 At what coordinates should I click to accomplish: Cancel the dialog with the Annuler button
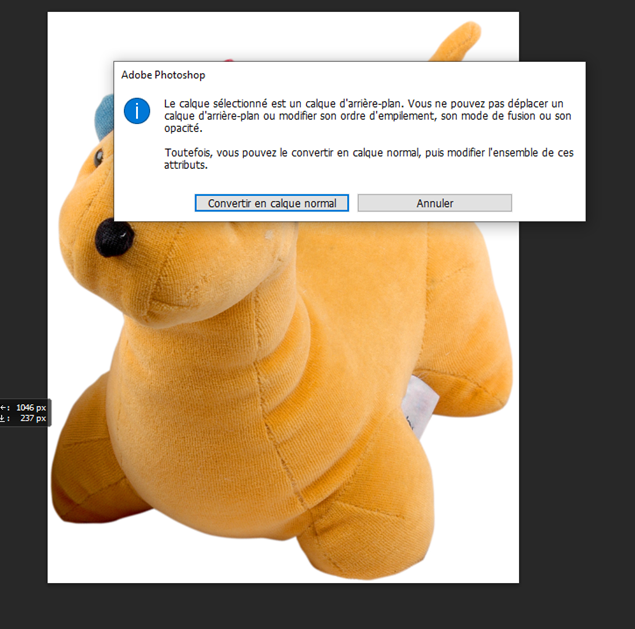click(x=435, y=203)
